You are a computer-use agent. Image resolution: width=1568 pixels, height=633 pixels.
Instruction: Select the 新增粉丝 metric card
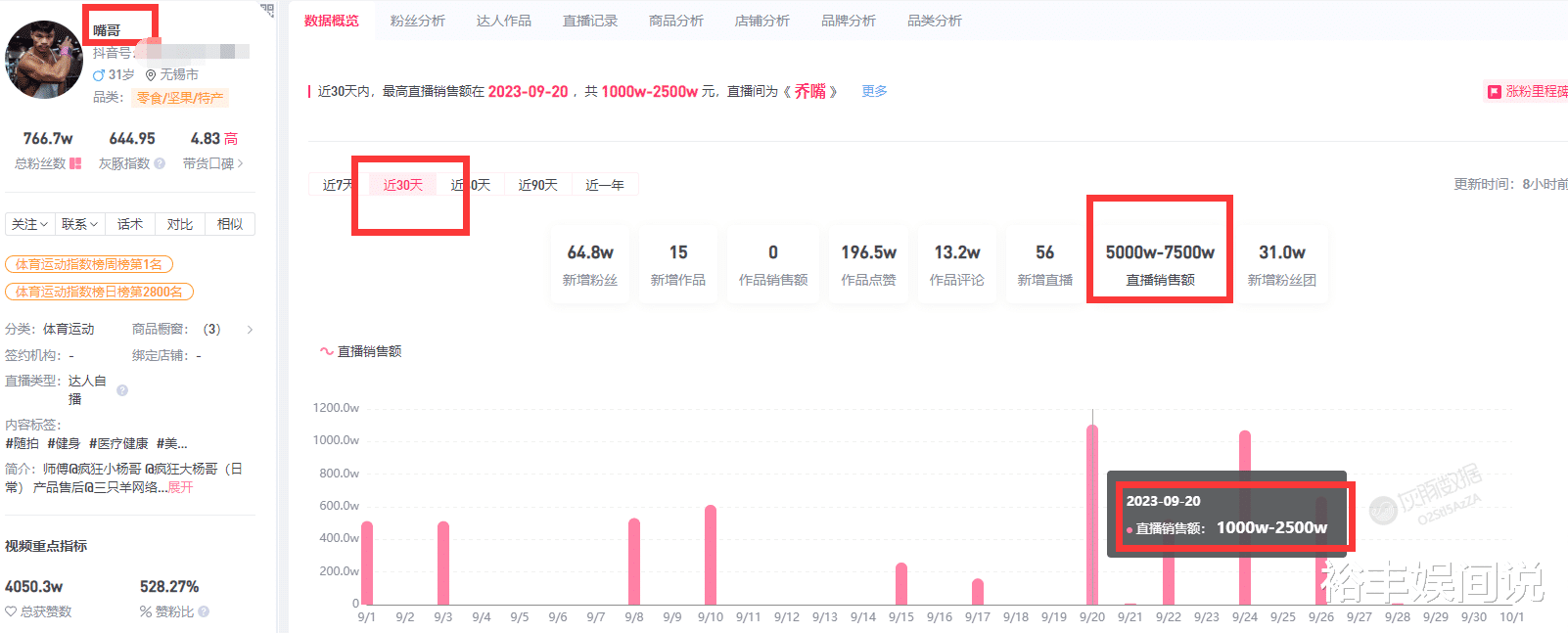590,264
